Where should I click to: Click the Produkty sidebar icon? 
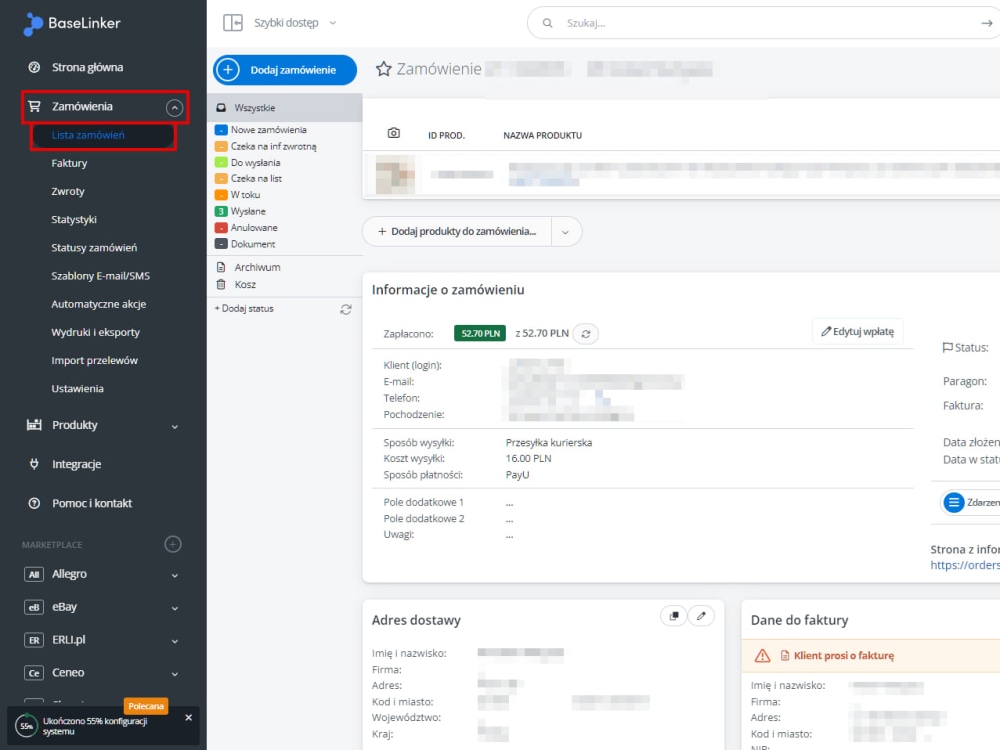pyautogui.click(x=34, y=425)
